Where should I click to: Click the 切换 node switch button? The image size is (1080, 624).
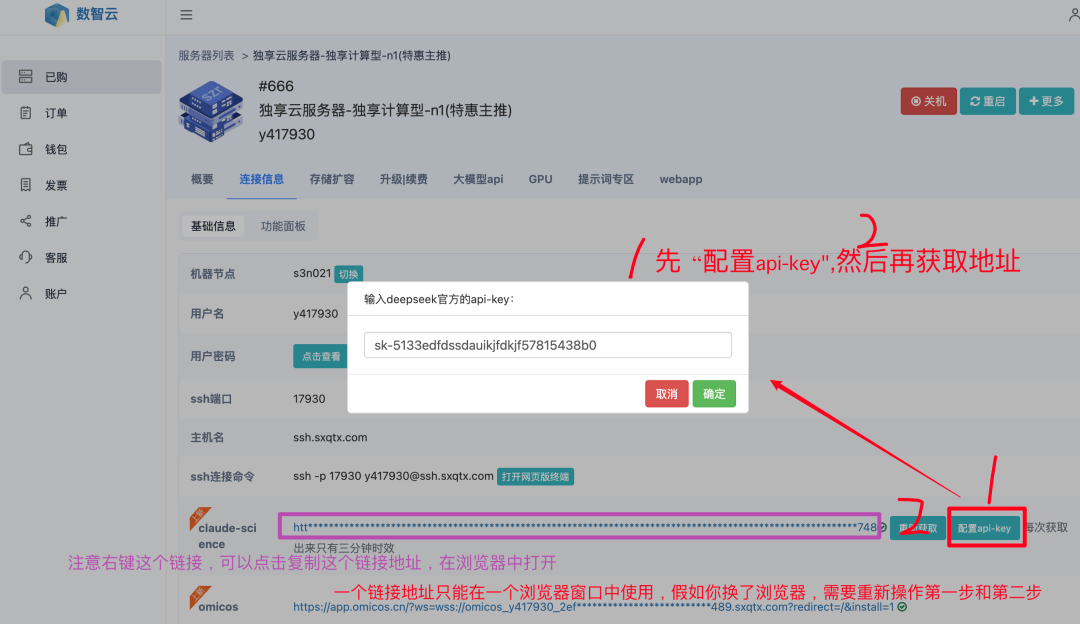349,274
